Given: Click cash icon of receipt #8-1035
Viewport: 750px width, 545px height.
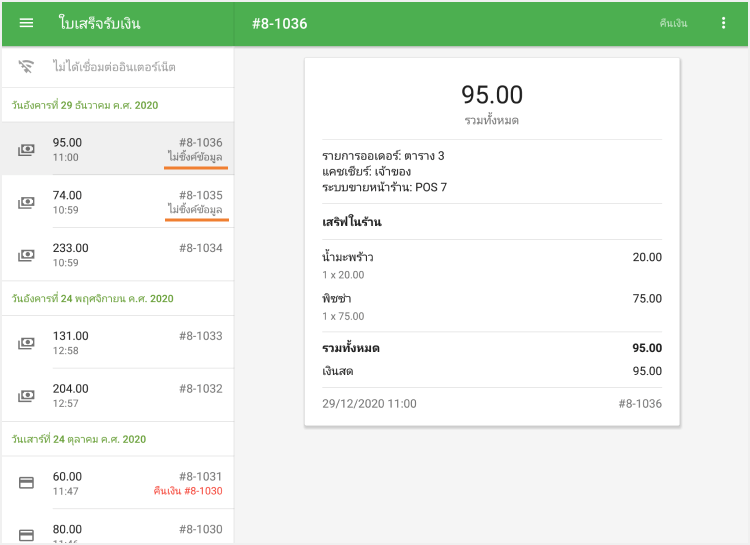Looking at the screenshot, I should (27, 202).
